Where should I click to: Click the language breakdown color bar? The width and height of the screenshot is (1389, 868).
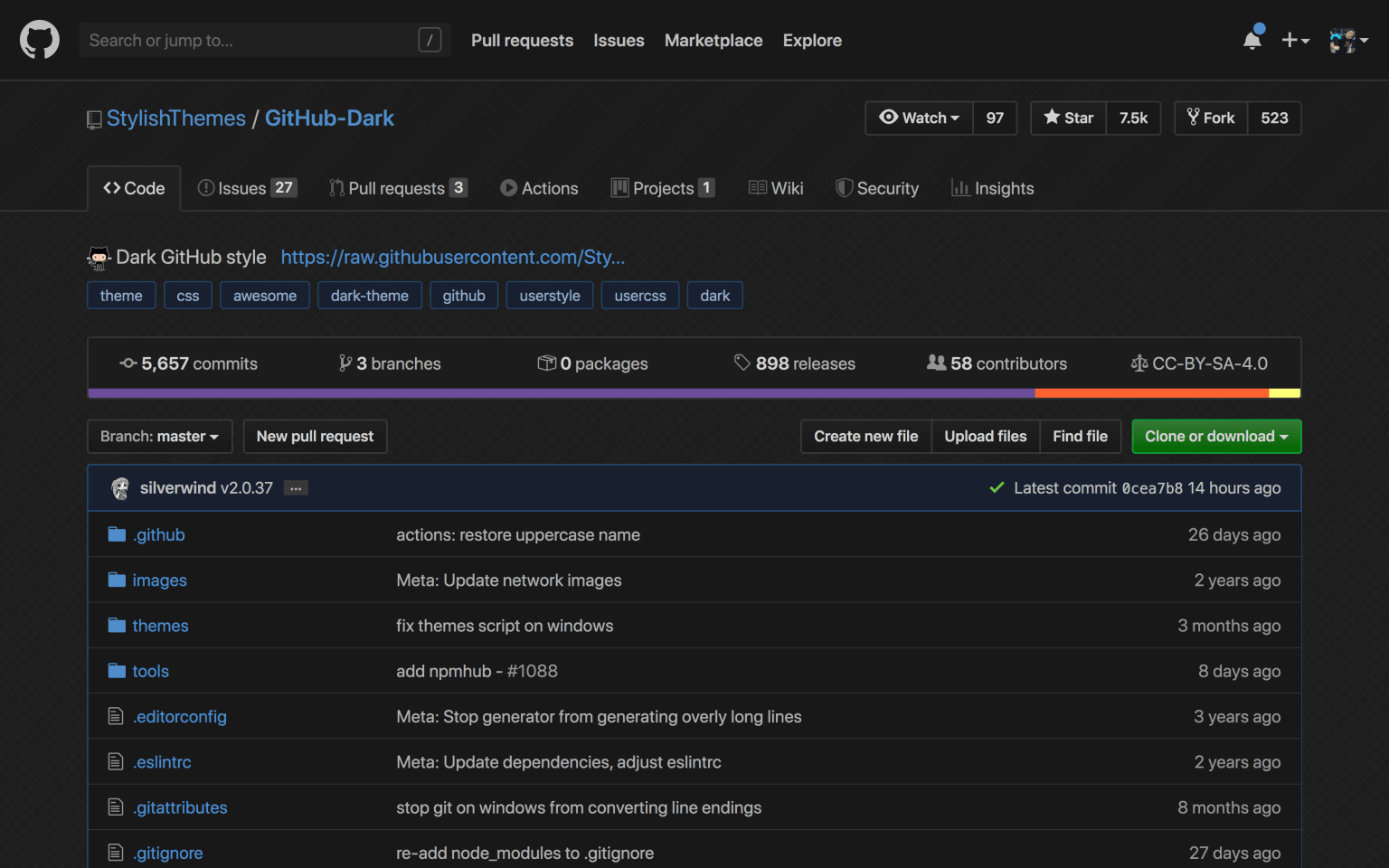(x=694, y=392)
